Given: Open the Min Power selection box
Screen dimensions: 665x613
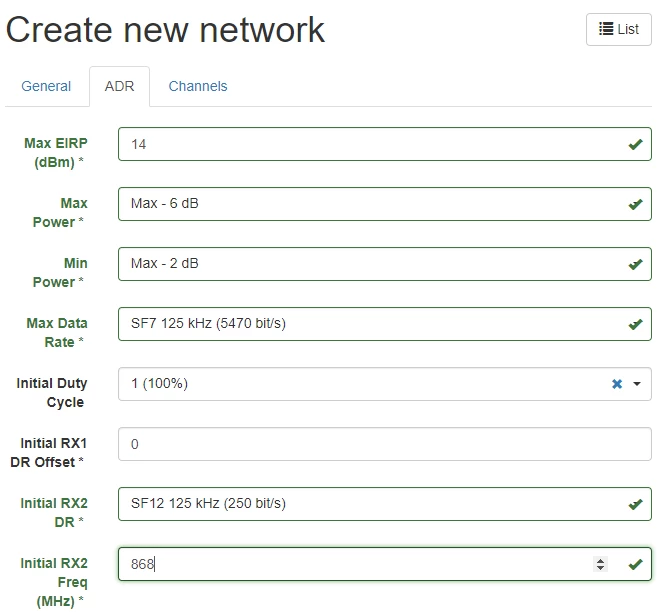Looking at the screenshot, I should pyautogui.click(x=385, y=264).
